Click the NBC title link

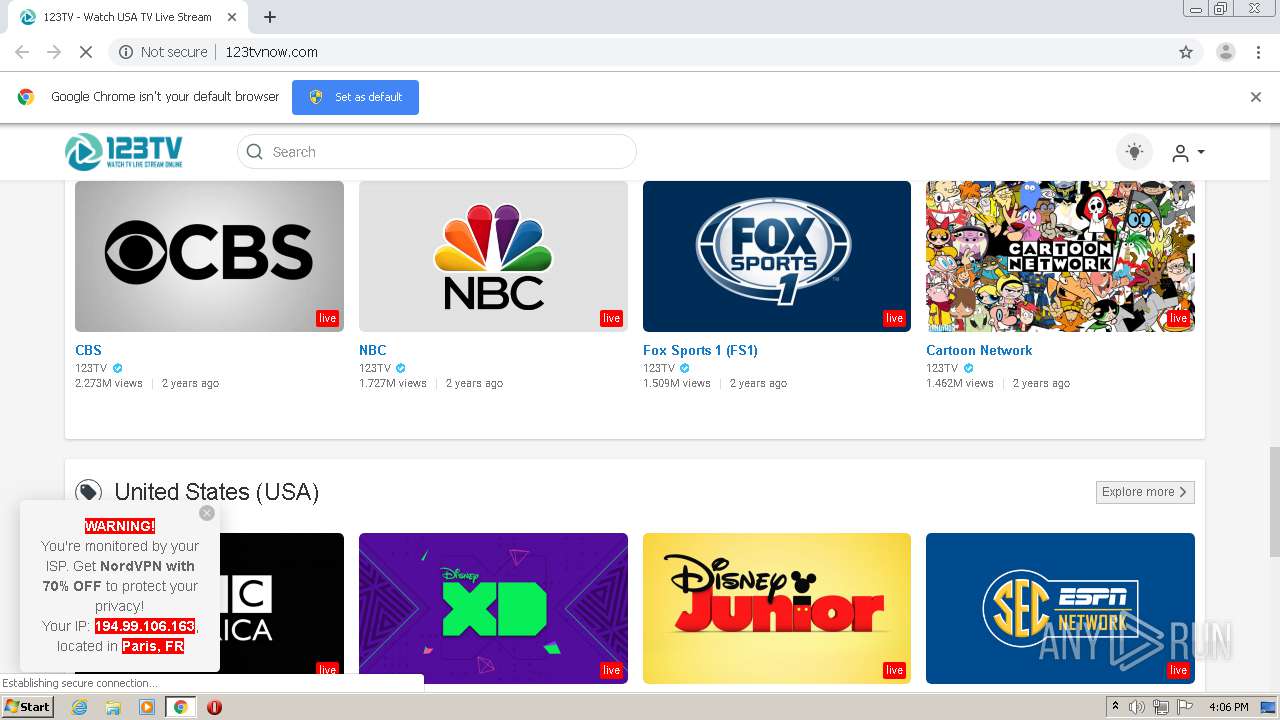(372, 350)
